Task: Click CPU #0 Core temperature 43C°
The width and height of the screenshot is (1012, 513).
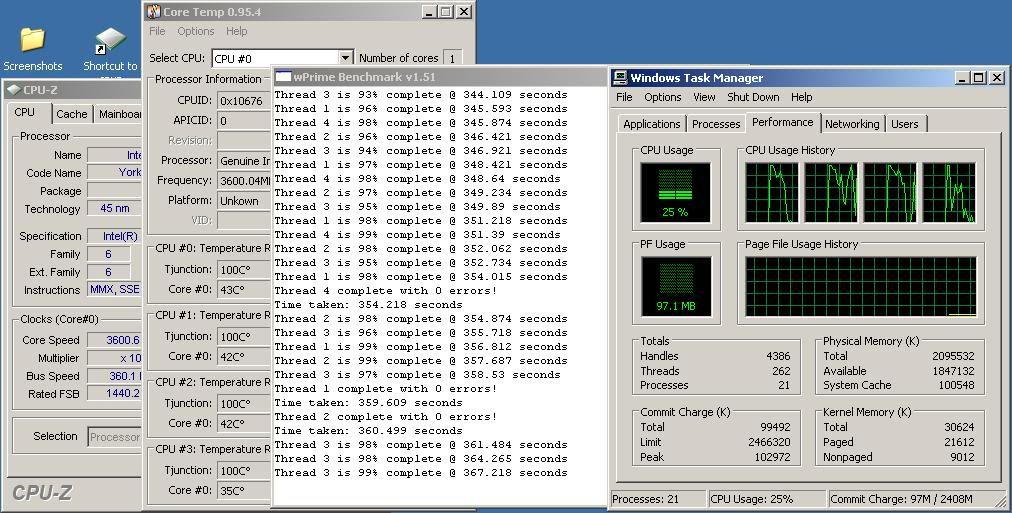Action: click(x=244, y=290)
